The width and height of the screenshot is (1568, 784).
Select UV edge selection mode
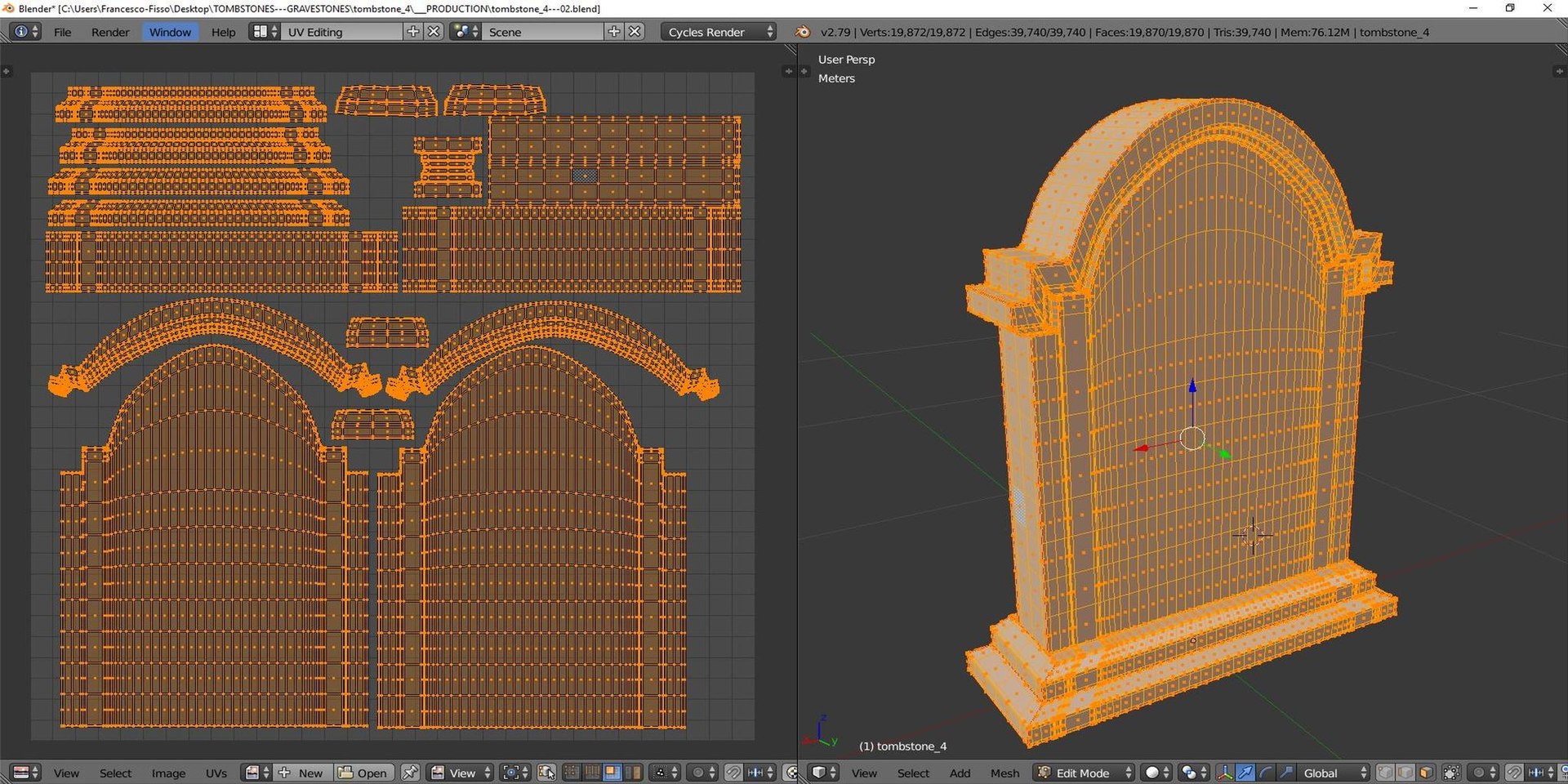[x=591, y=773]
